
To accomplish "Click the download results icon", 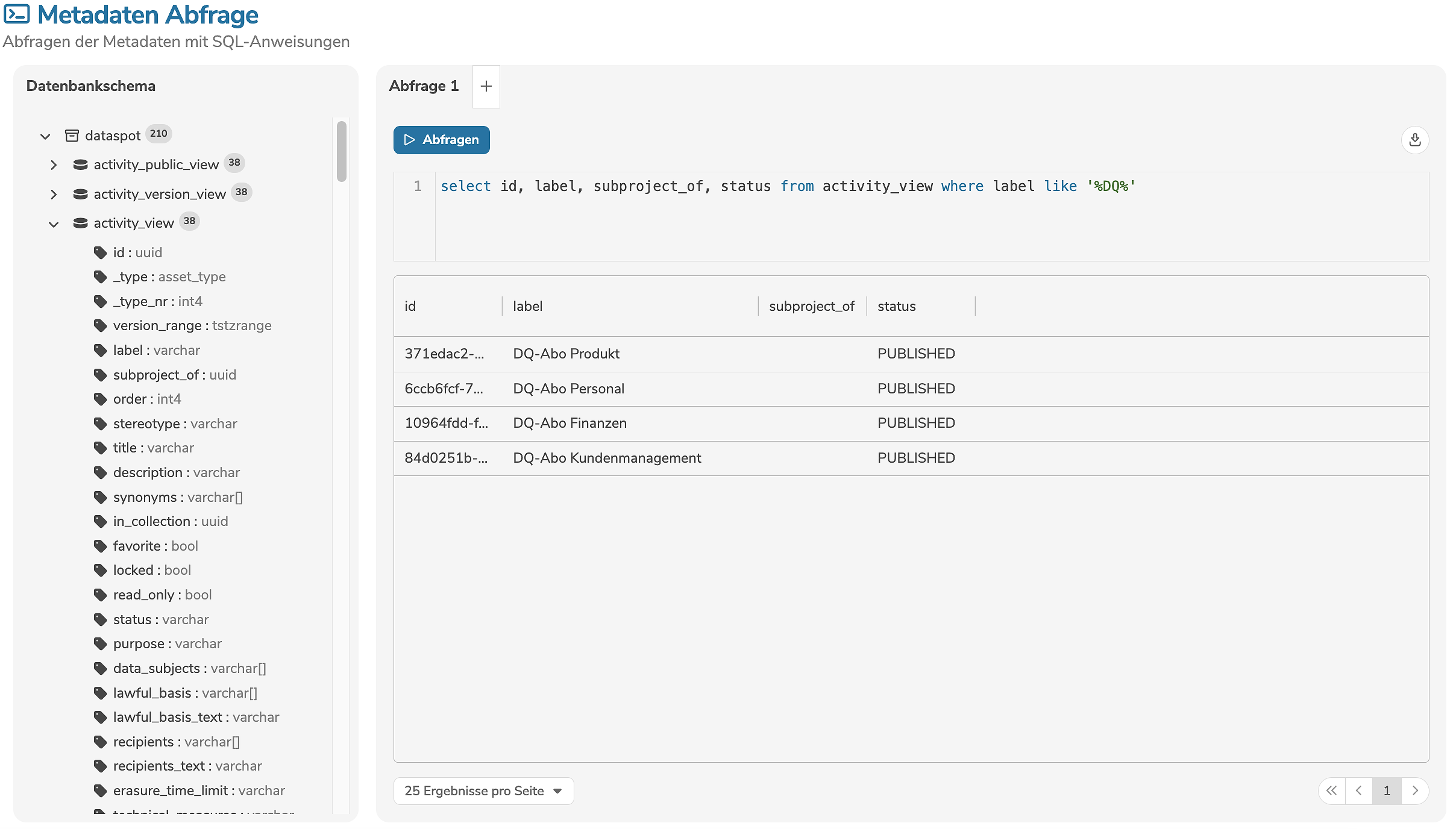I will (x=1414, y=140).
